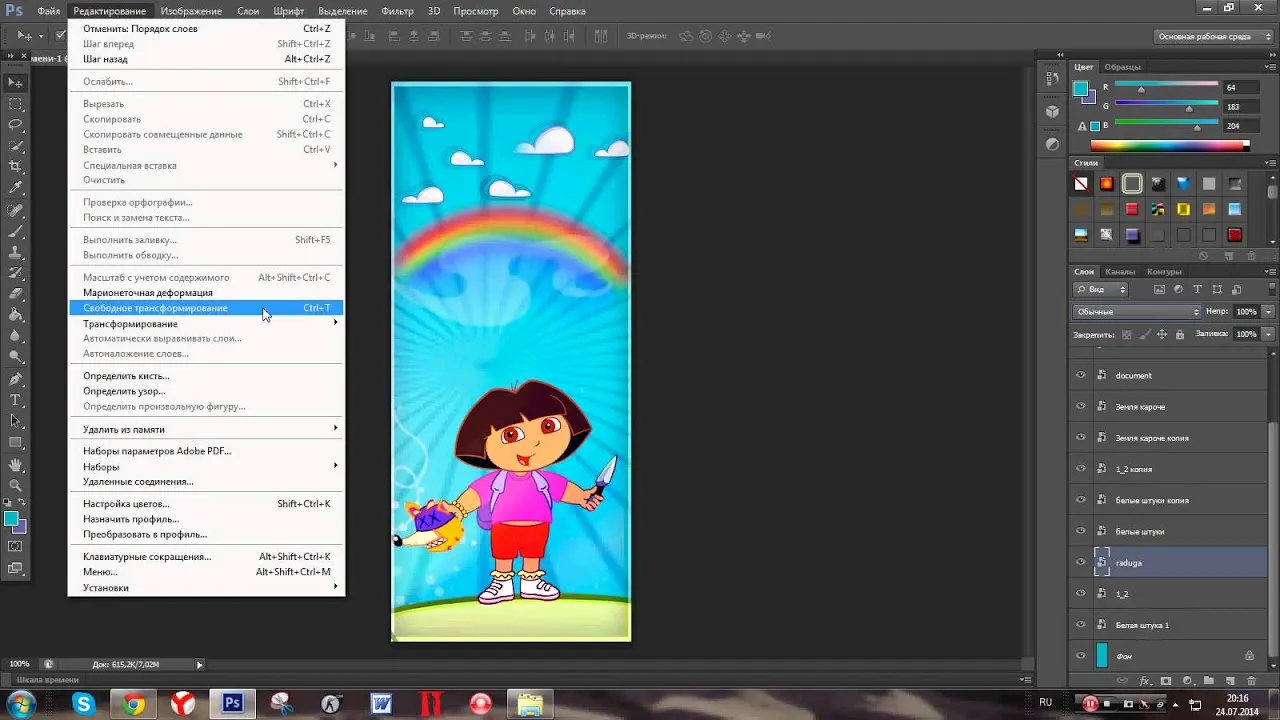Select the Eraser tool
Image resolution: width=1280 pixels, height=720 pixels.
(15, 294)
